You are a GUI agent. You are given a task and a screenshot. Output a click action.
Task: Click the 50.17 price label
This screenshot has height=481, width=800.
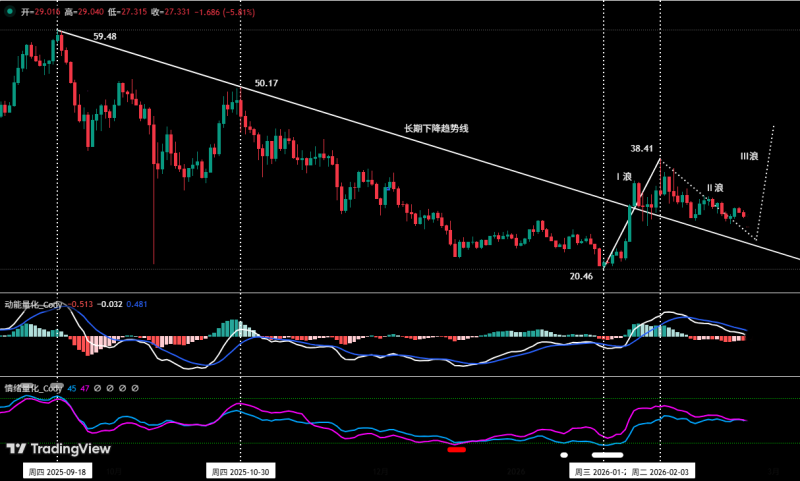(267, 83)
